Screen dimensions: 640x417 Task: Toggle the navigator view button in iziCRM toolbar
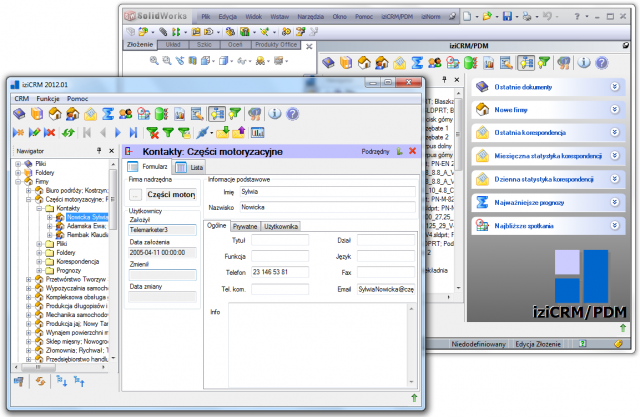(x=217, y=113)
